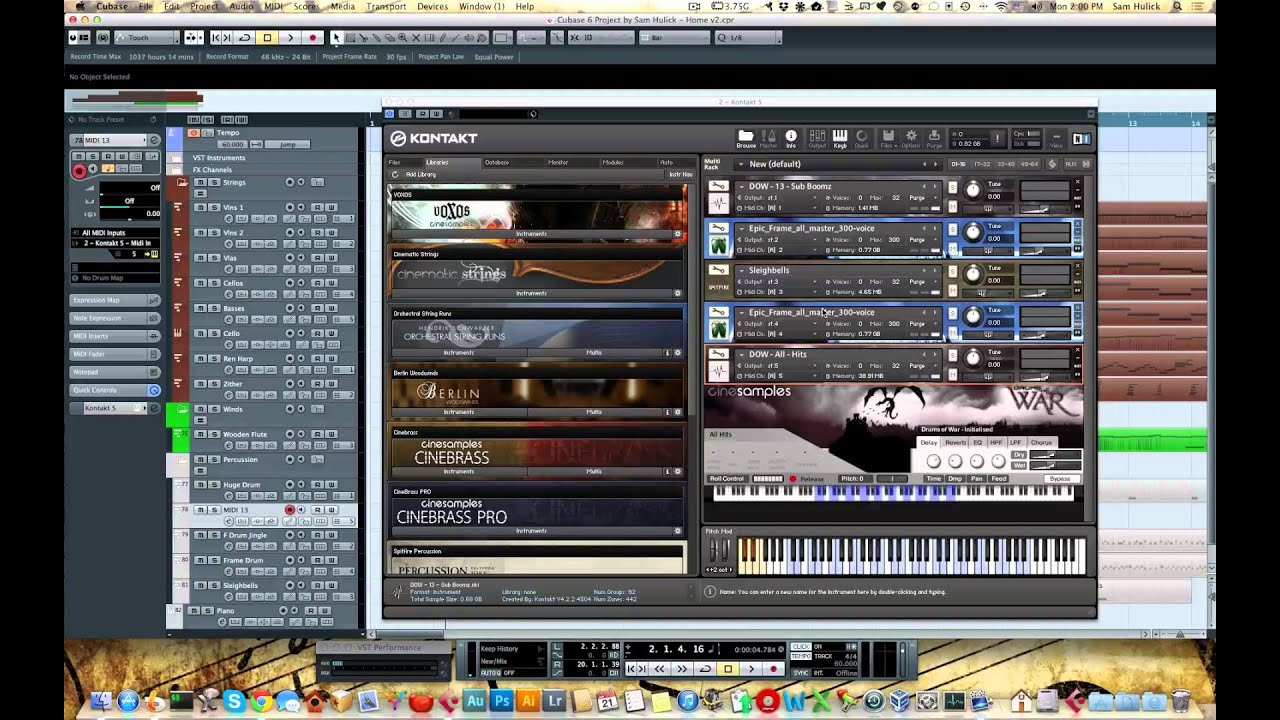Click the Record button in Cubase toolbar
1280x720 pixels.
click(x=313, y=38)
